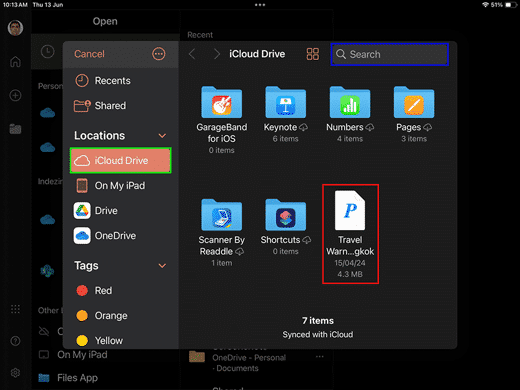Tap the battery indicator in status bar

click(x=510, y=5)
